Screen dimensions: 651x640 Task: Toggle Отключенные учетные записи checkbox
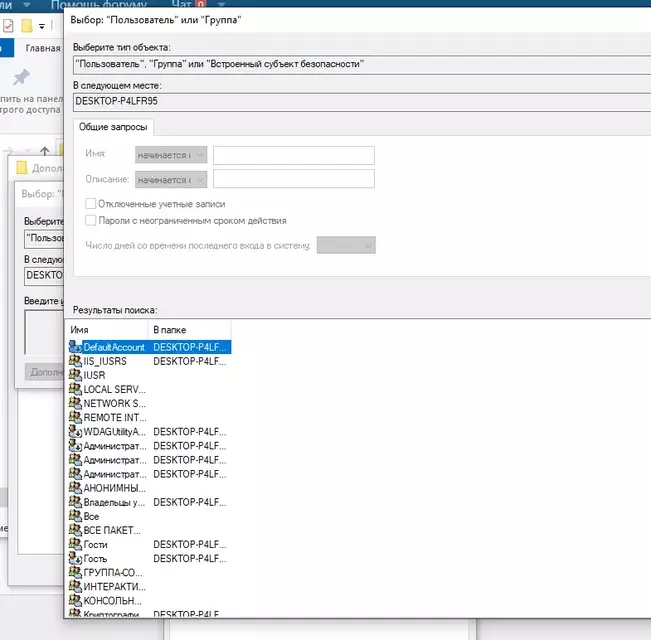[91, 203]
